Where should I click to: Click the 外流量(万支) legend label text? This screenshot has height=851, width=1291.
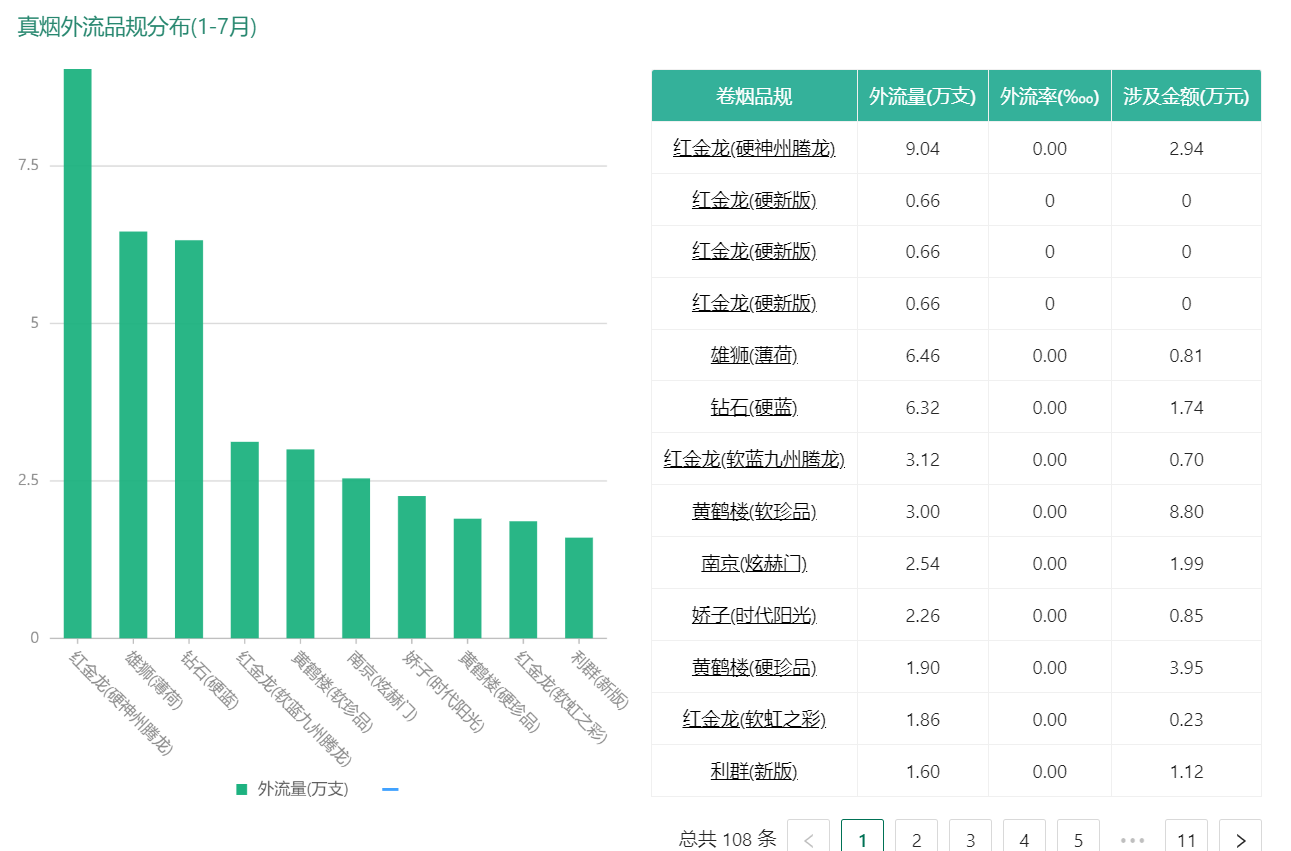coord(303,789)
